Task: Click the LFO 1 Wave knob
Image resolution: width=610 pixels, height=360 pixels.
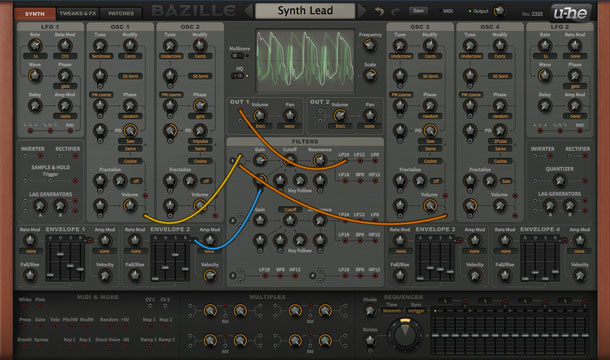Action: (35, 76)
